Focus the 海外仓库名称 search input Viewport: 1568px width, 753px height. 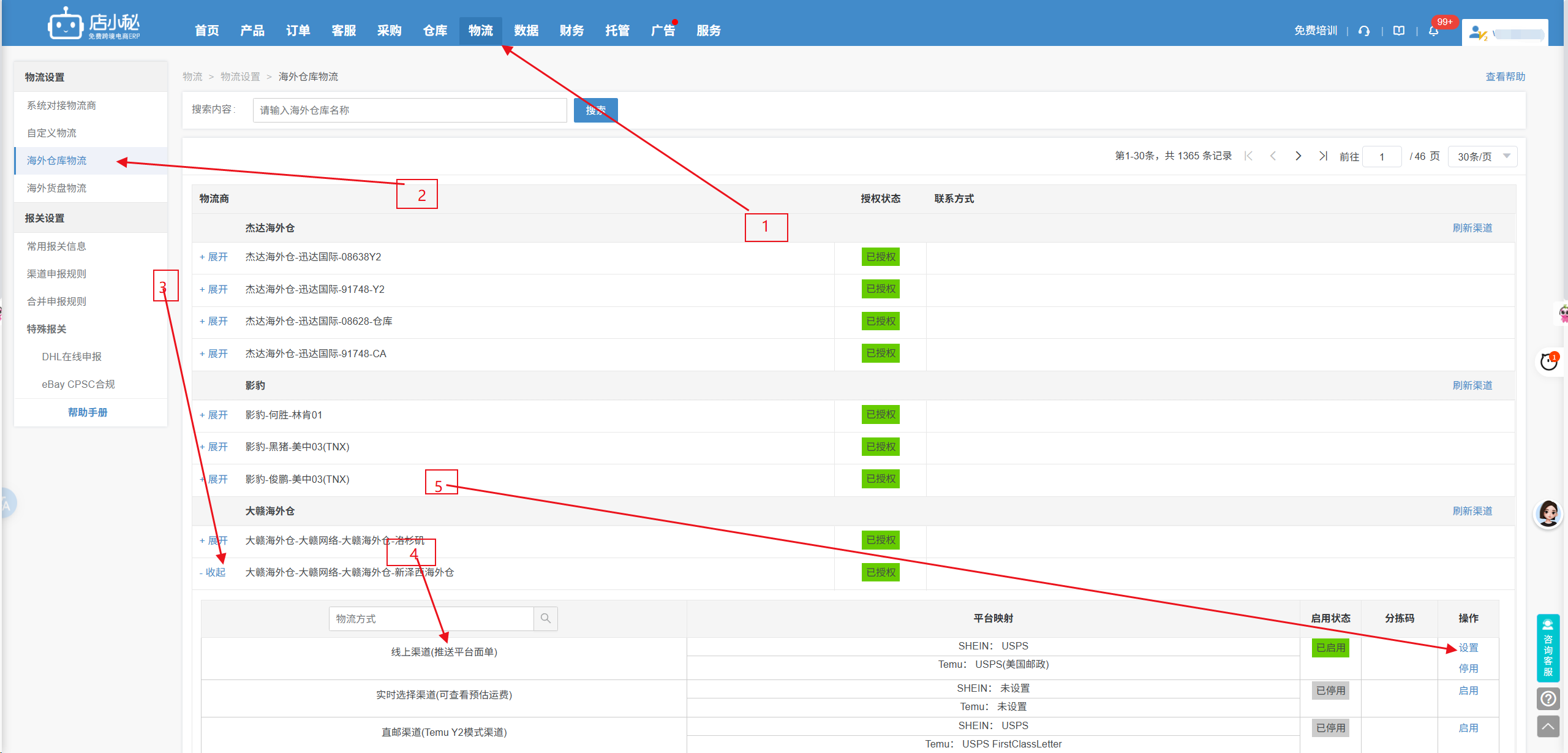[x=410, y=110]
